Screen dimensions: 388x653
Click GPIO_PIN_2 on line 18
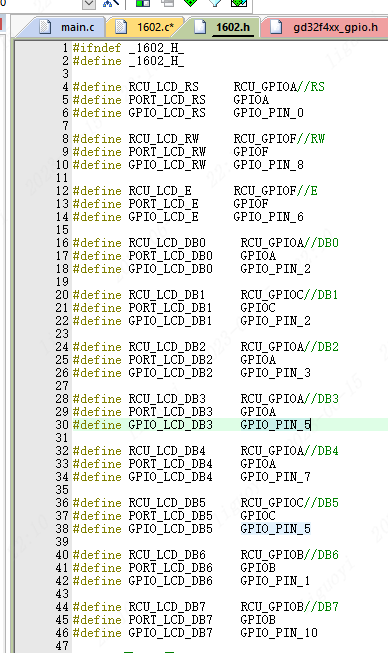pyautogui.click(x=276, y=269)
